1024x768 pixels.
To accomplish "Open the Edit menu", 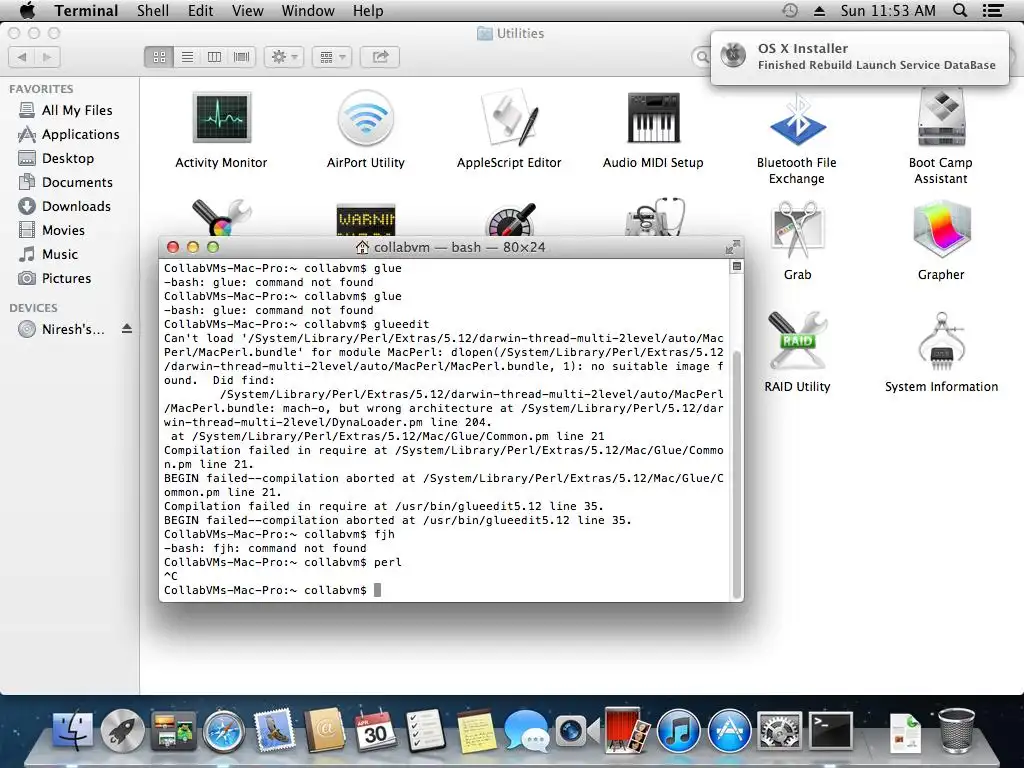I will 200,10.
